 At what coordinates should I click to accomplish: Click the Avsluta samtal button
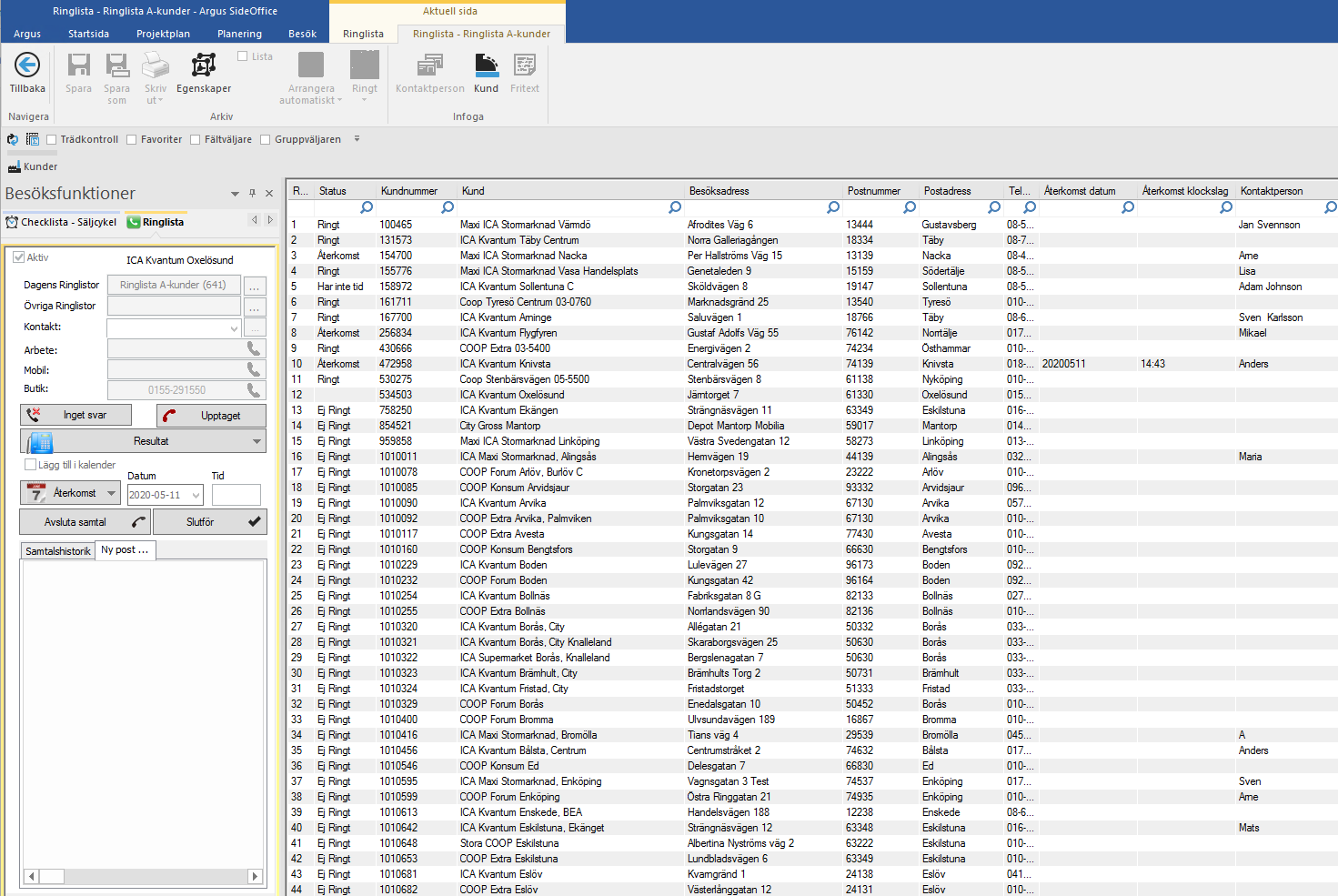pyautogui.click(x=85, y=522)
